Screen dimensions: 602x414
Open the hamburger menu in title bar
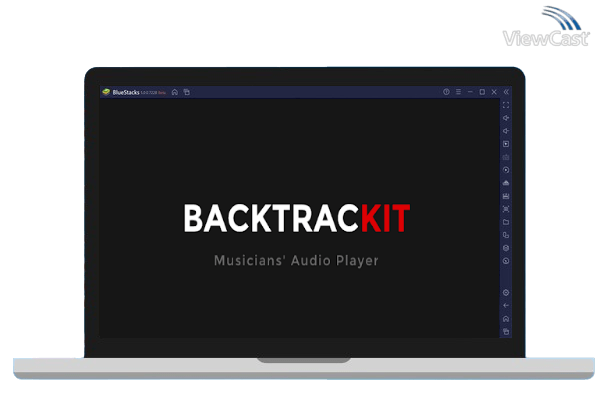coord(458,92)
